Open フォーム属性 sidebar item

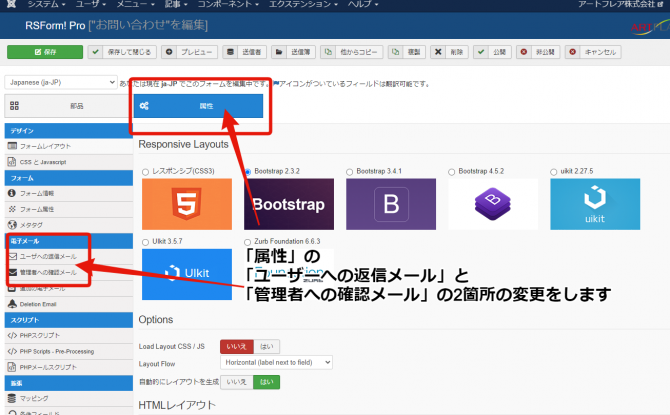(x=68, y=209)
